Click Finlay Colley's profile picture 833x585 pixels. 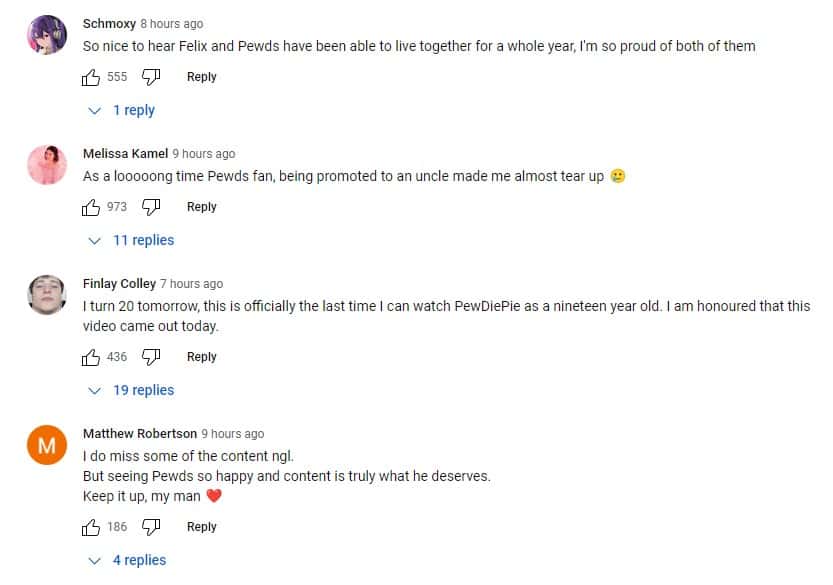(x=46, y=295)
